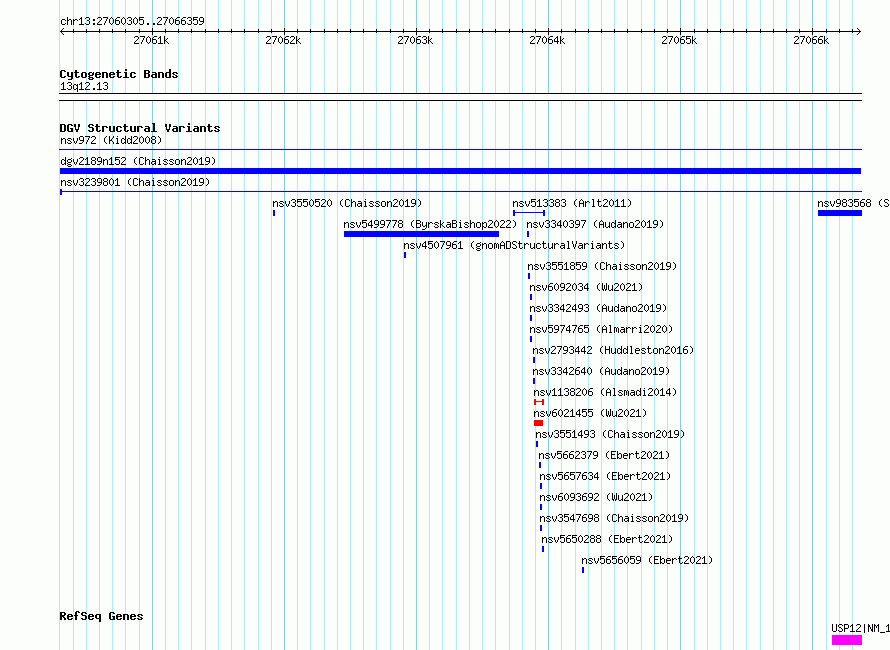Image resolution: width=890 pixels, height=650 pixels.
Task: Open nsv6021455 (Wu2021) variant label
Action: pos(590,413)
